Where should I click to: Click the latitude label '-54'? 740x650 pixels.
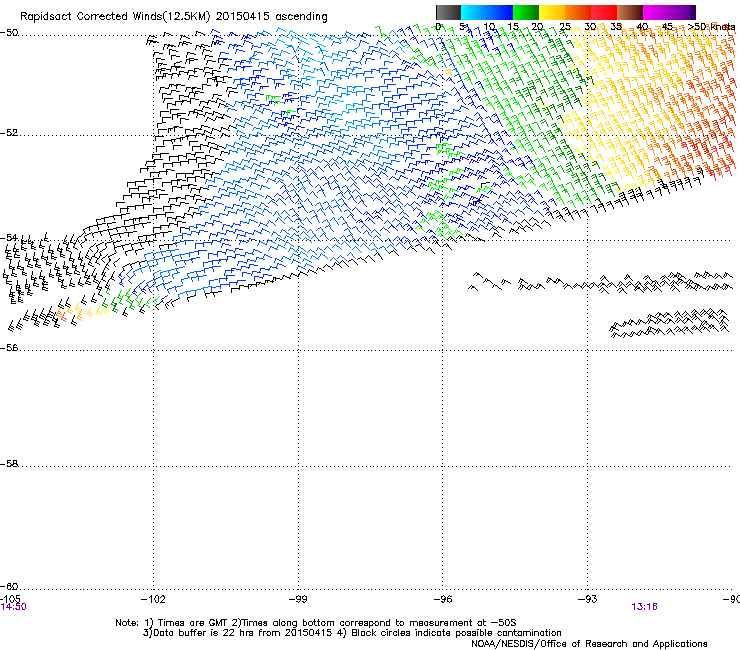9,237
